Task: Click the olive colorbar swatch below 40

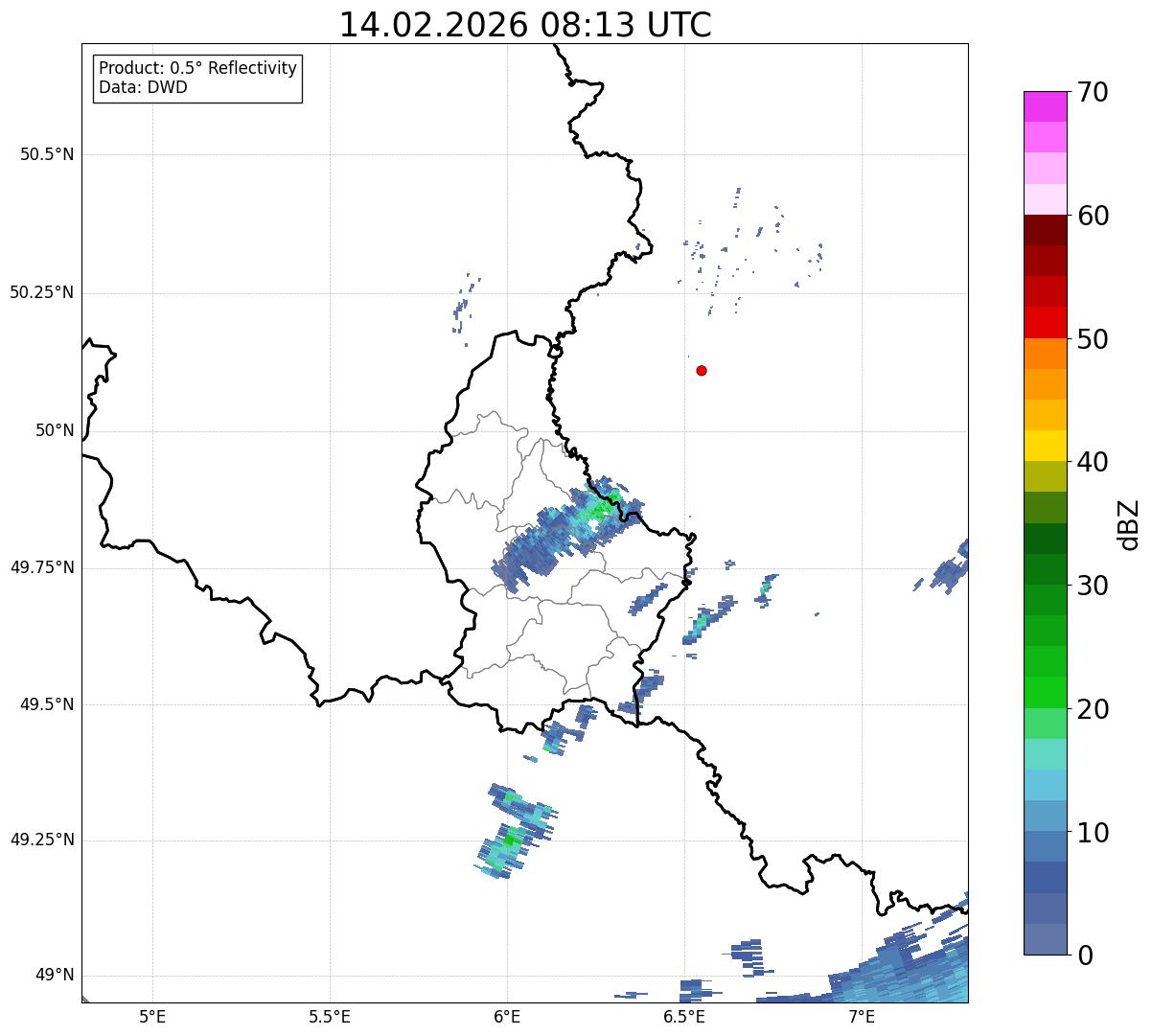Action: coord(1045,476)
